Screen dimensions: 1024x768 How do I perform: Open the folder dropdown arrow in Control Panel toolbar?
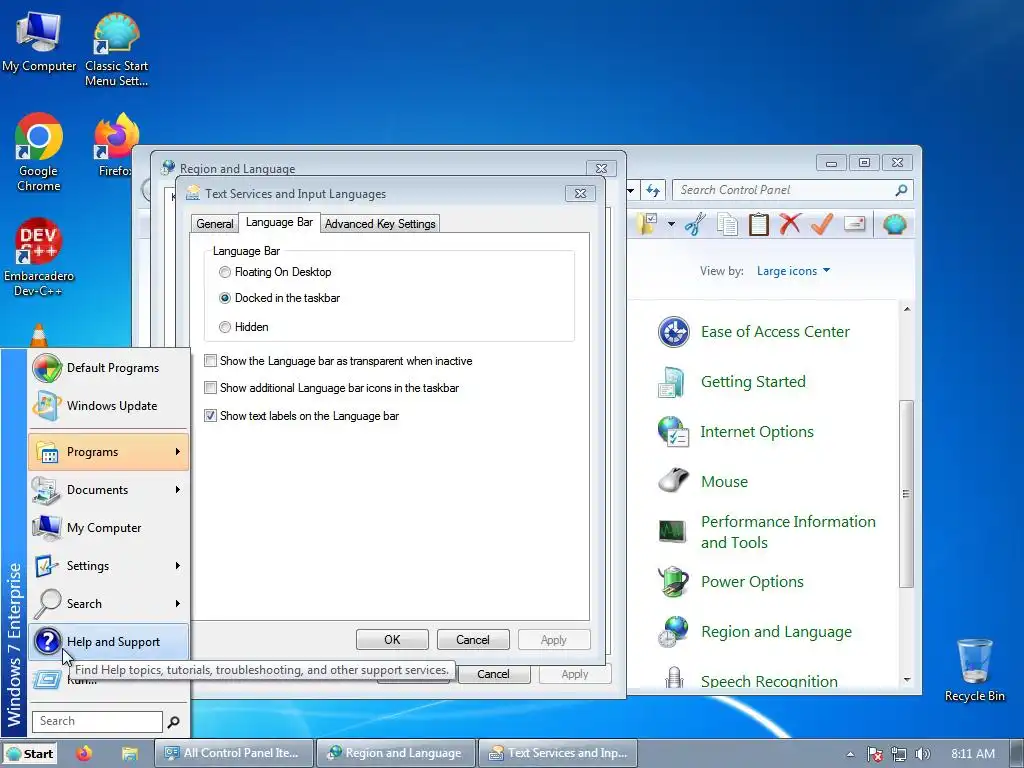click(x=671, y=225)
